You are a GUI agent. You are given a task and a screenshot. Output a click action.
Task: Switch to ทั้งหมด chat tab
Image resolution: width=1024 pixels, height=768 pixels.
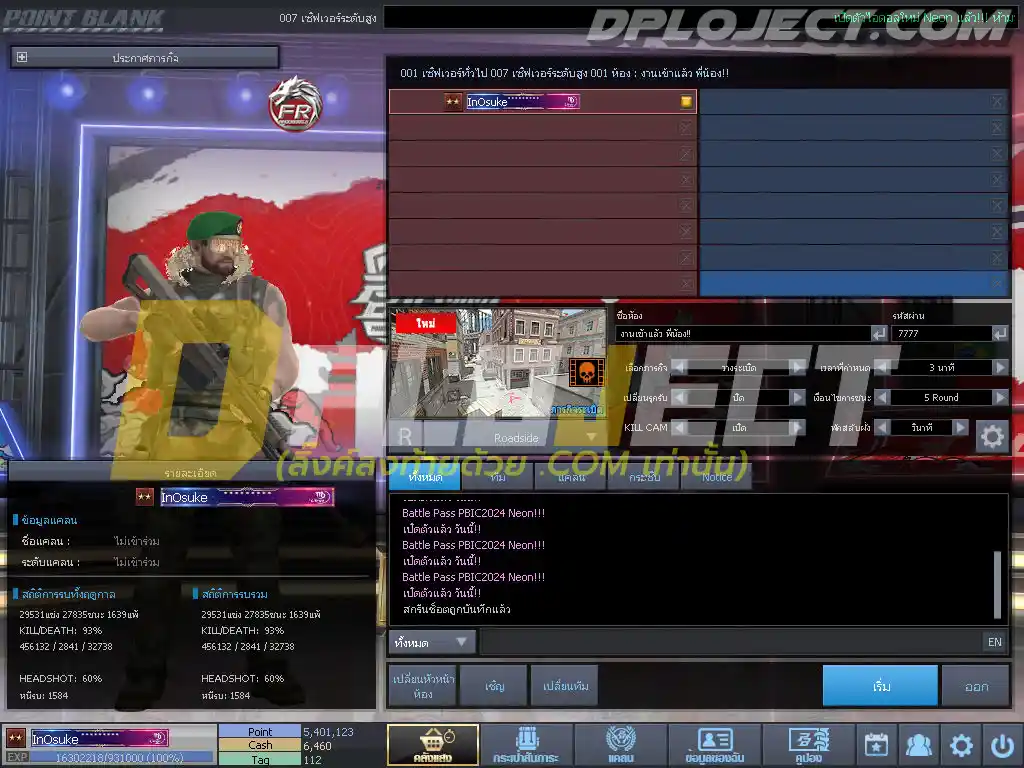coord(425,477)
